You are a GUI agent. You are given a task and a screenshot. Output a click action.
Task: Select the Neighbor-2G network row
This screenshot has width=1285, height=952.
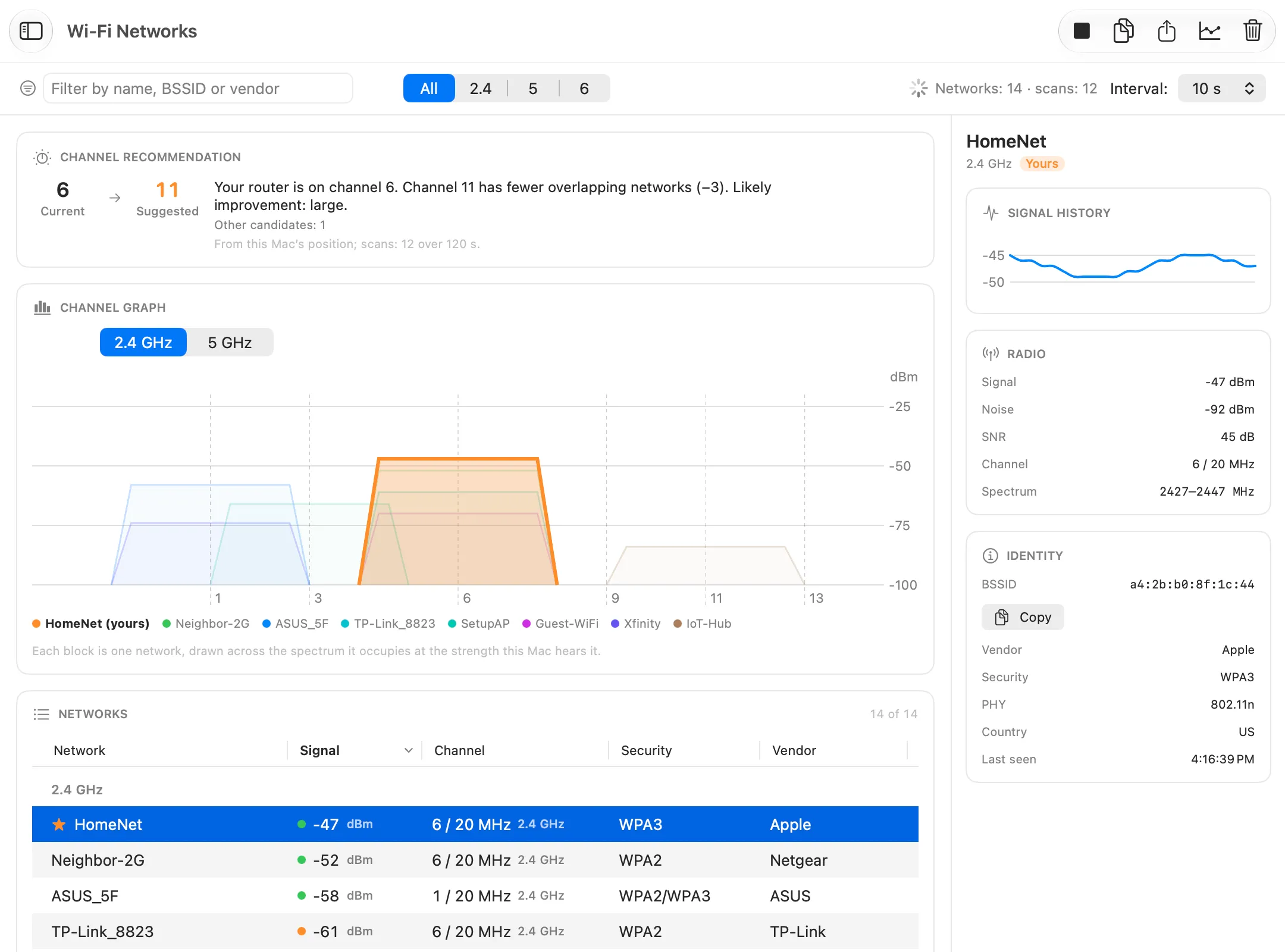[475, 860]
